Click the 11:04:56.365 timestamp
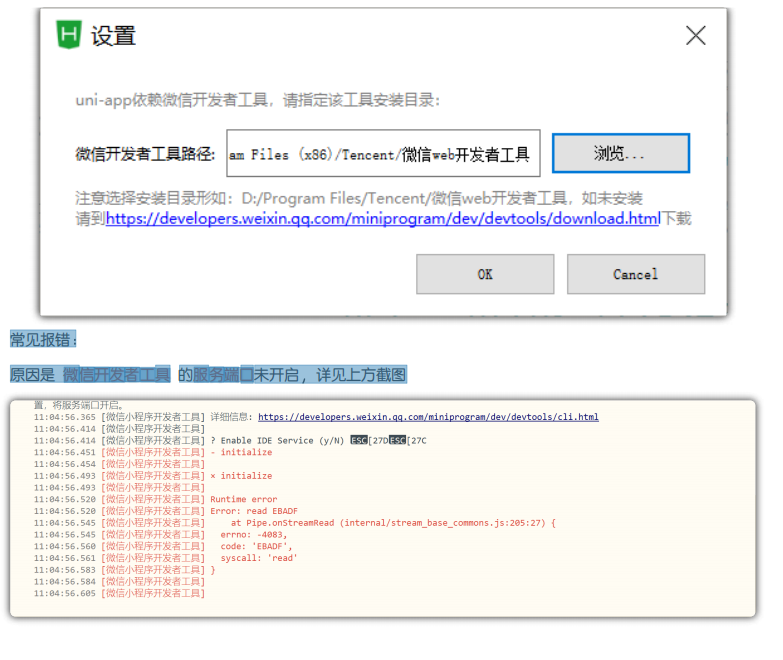The width and height of the screenshot is (783, 660). [64, 417]
